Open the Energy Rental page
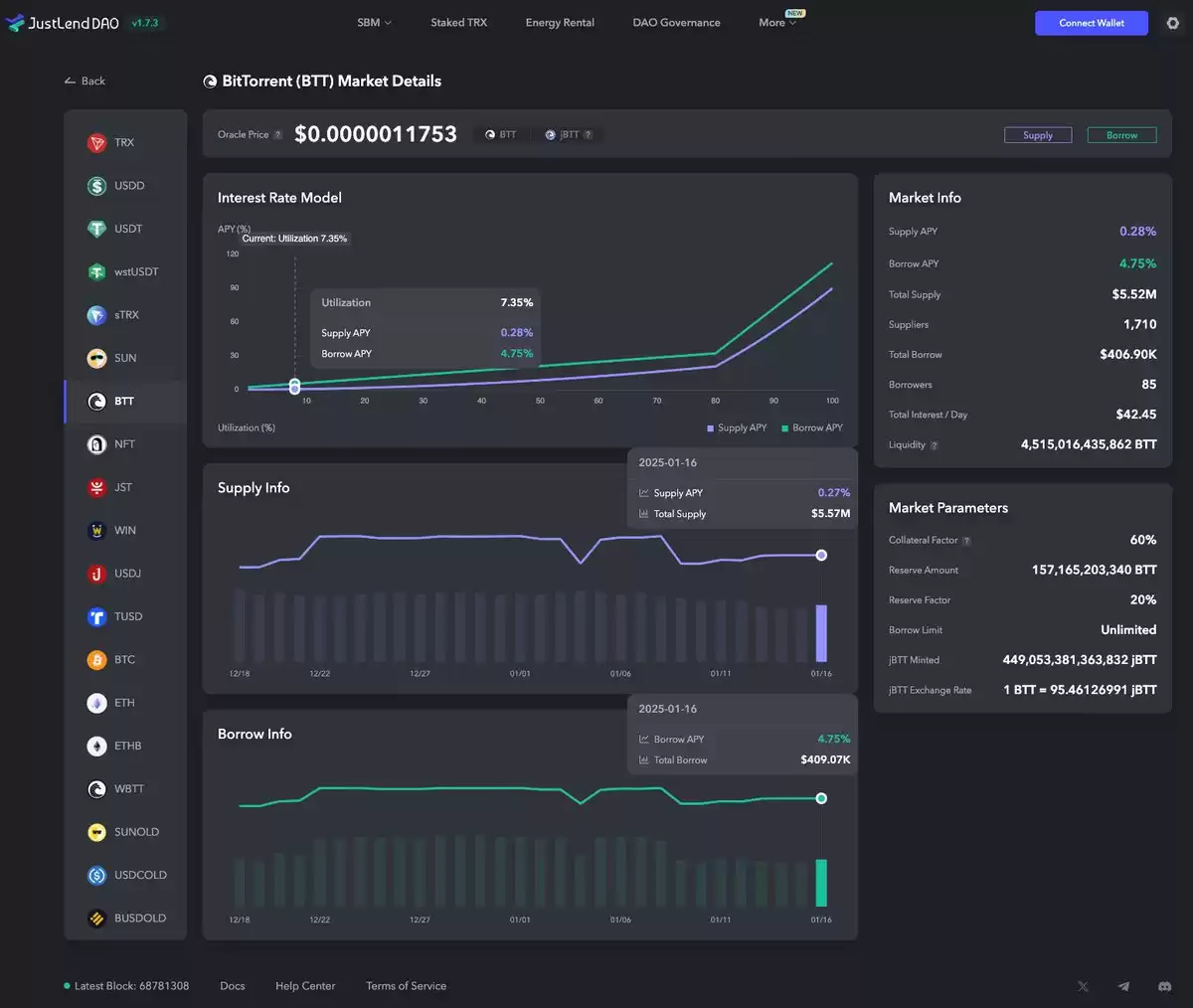This screenshot has height=1008, width=1193. 560,23
